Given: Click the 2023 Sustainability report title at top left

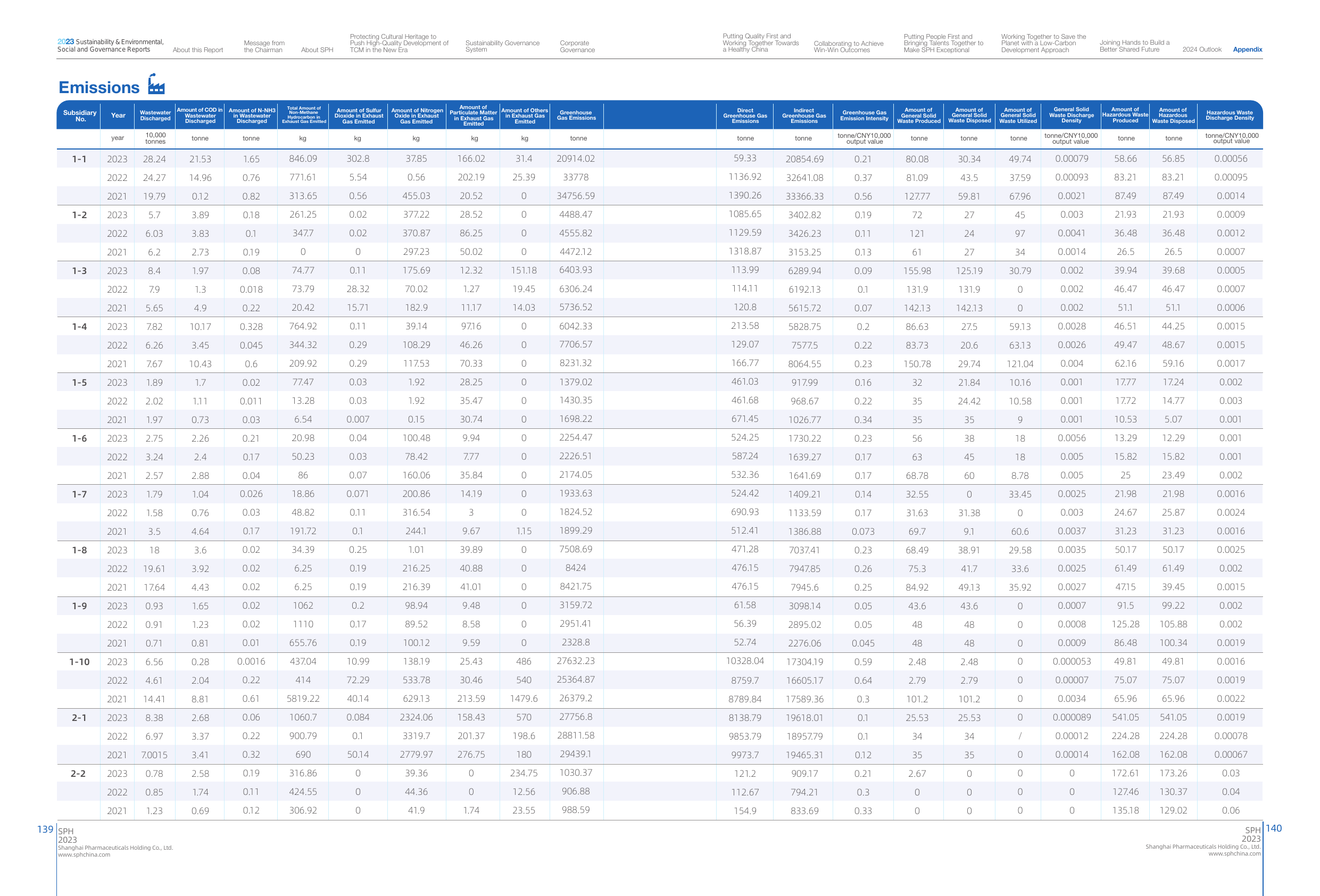Looking at the screenshot, I should [x=110, y=45].
